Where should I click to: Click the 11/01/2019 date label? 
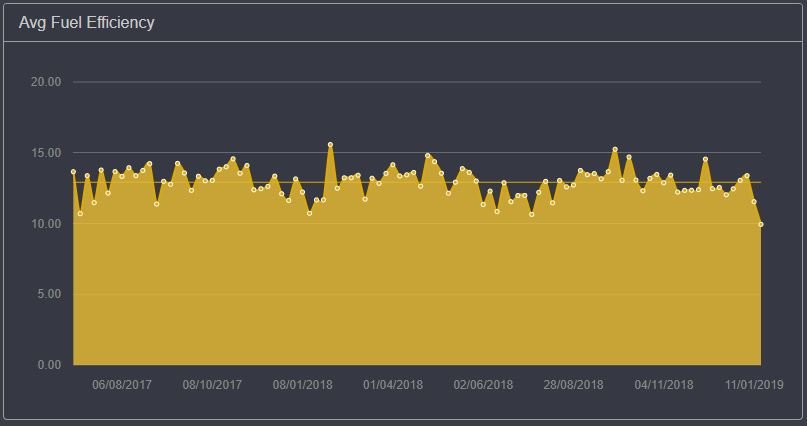[754, 385]
